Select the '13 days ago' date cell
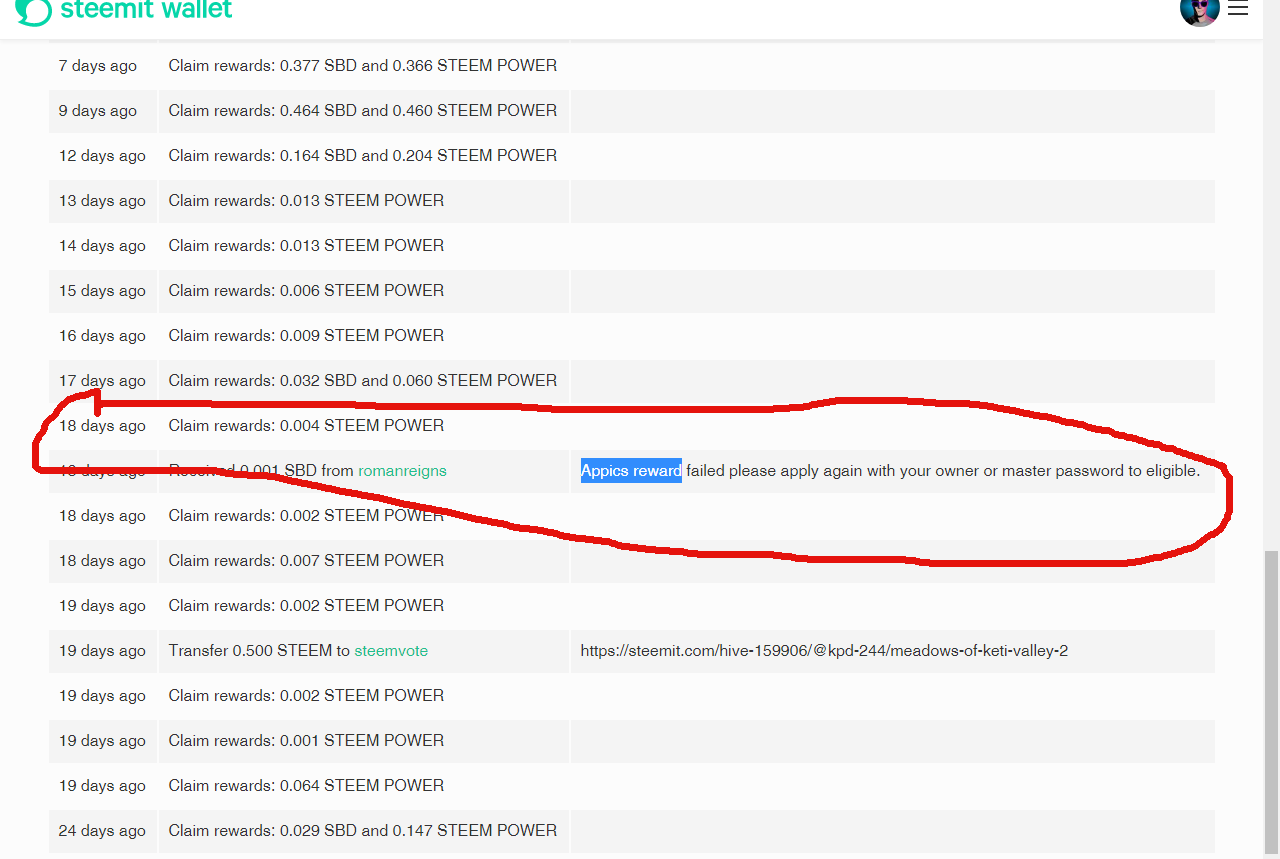 [103, 200]
